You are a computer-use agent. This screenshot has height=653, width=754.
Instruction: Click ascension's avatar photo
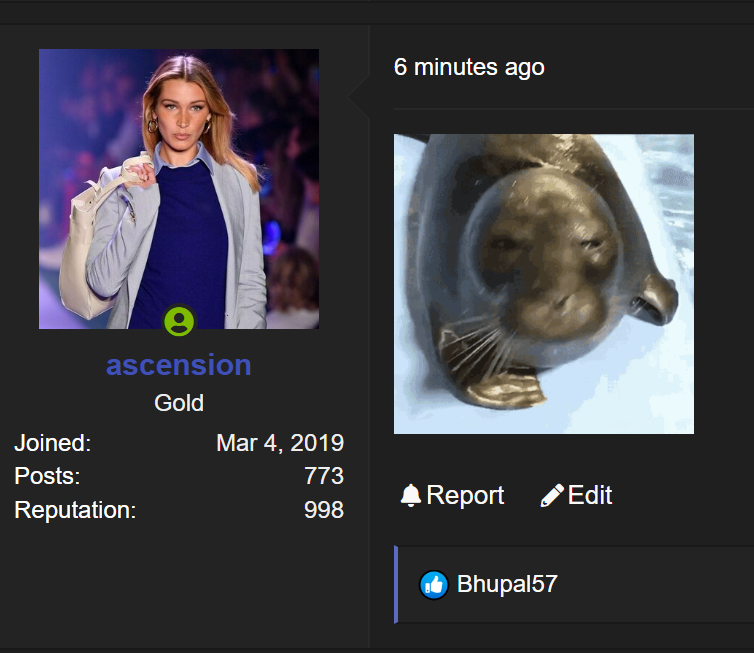[x=179, y=189]
